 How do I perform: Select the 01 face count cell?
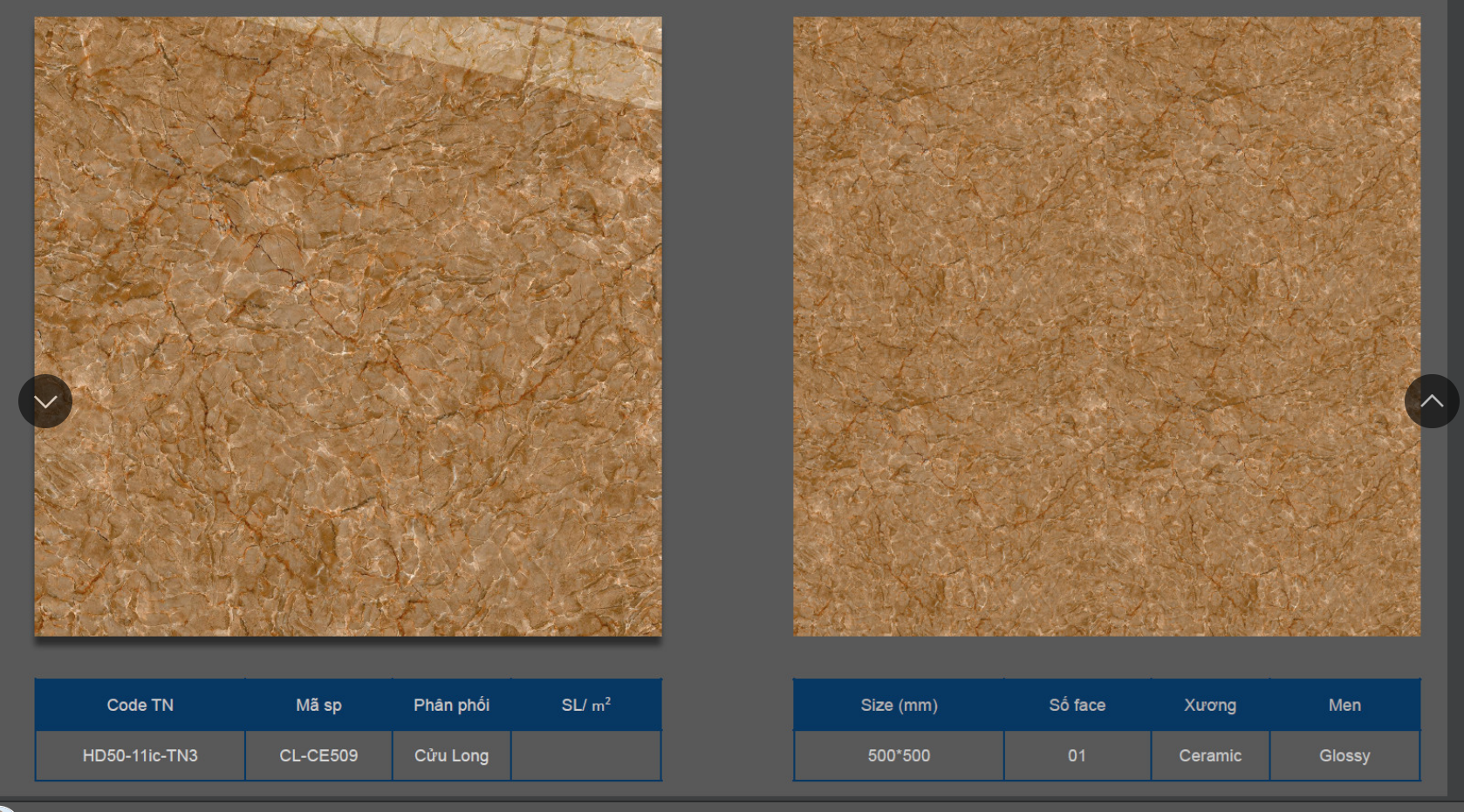pyautogui.click(x=1077, y=755)
